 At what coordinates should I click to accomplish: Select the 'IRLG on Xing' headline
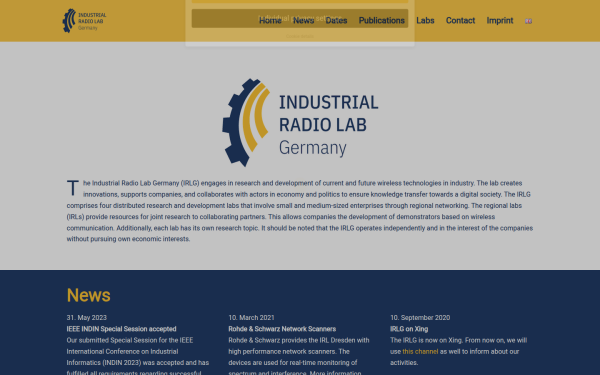click(409, 329)
